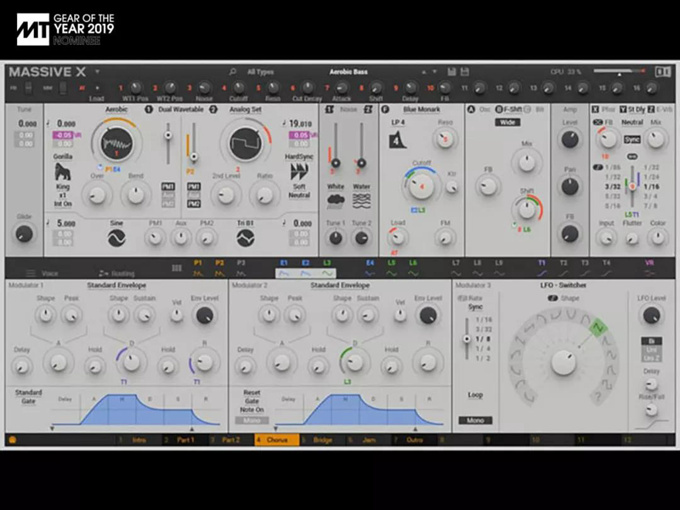Screen dimensions: 680x510
Task: Click the Chorus snapshot button
Action: (x=277, y=440)
